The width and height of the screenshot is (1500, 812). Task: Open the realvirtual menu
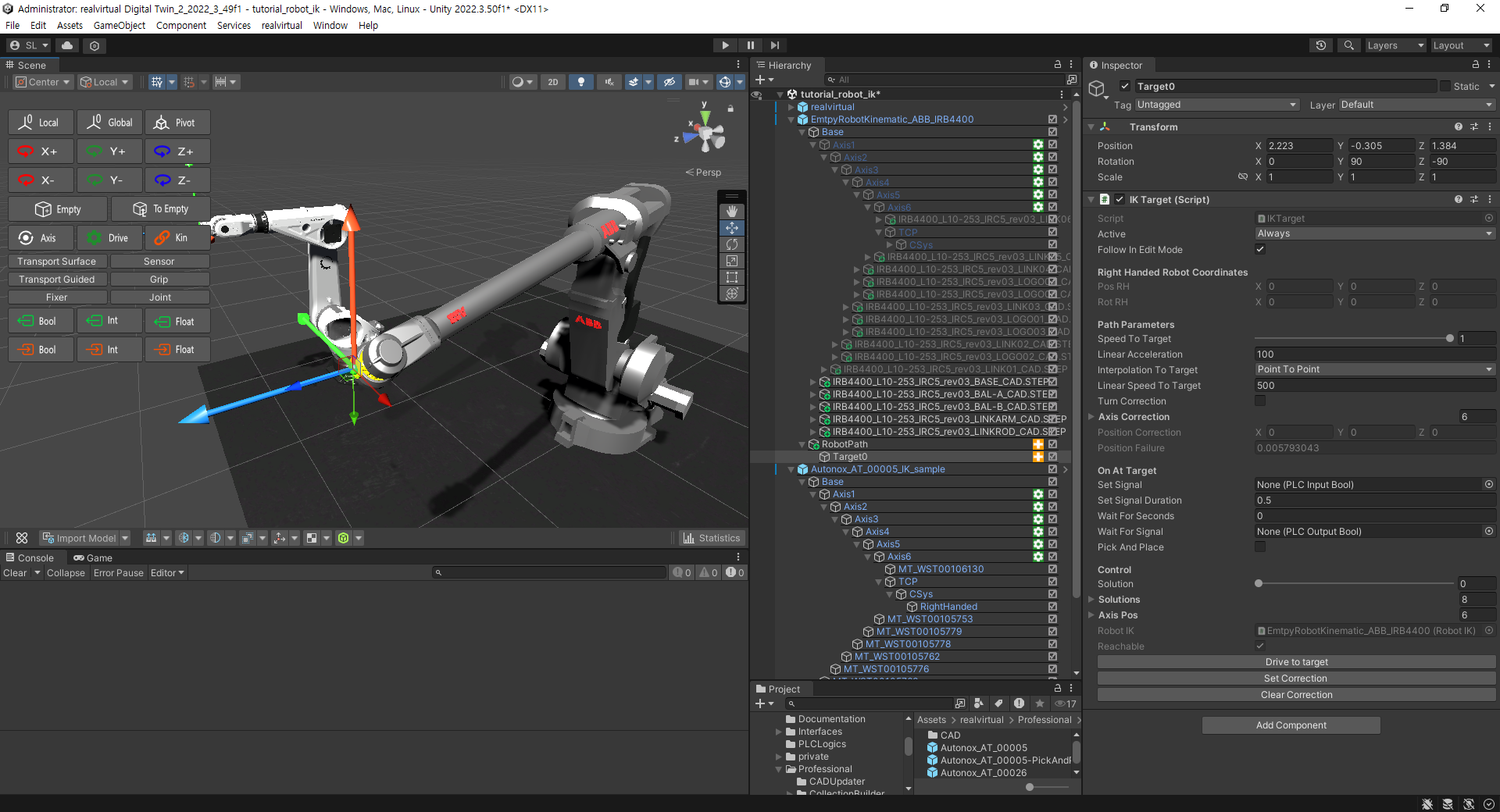coord(282,25)
